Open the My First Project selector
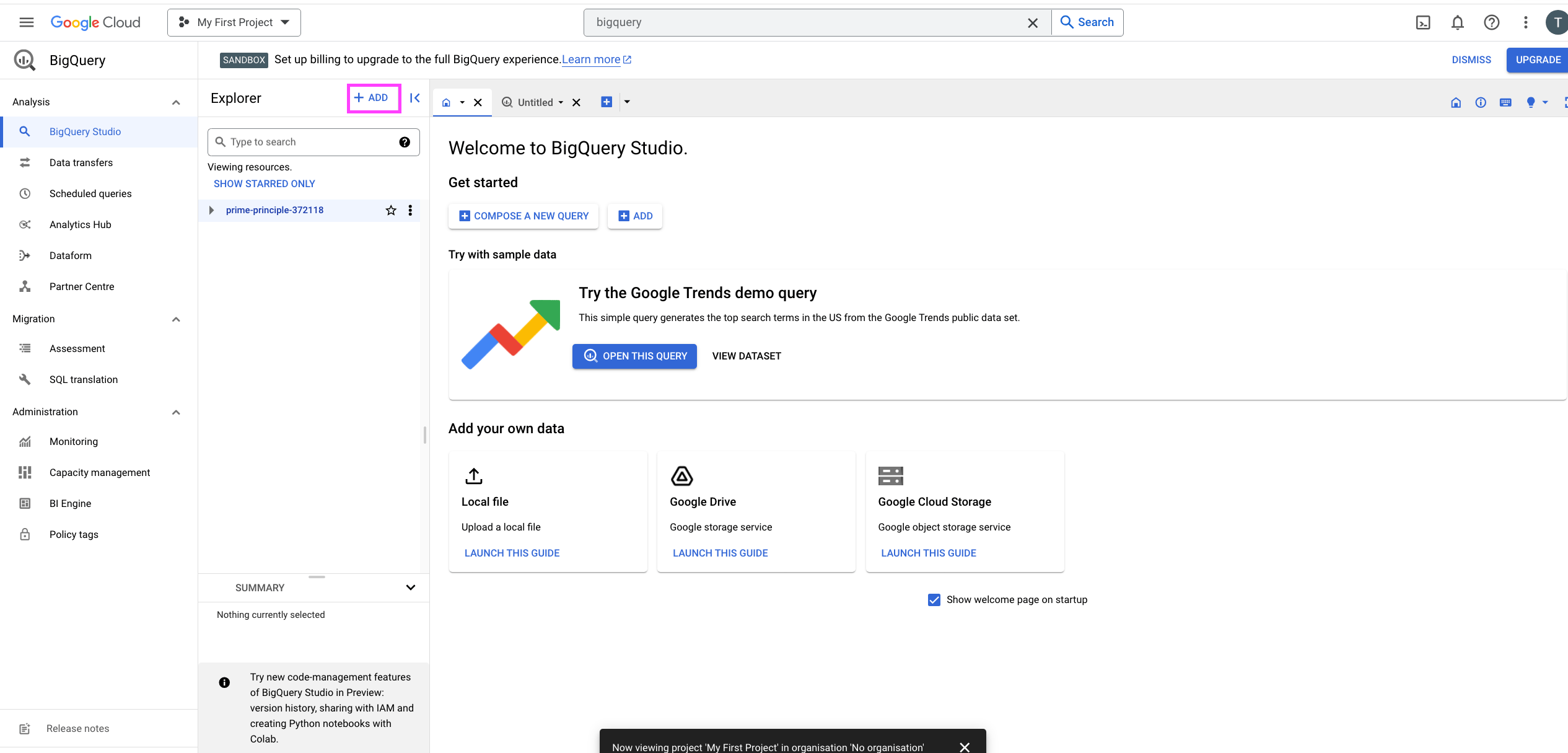The width and height of the screenshot is (1568, 753). pos(234,22)
